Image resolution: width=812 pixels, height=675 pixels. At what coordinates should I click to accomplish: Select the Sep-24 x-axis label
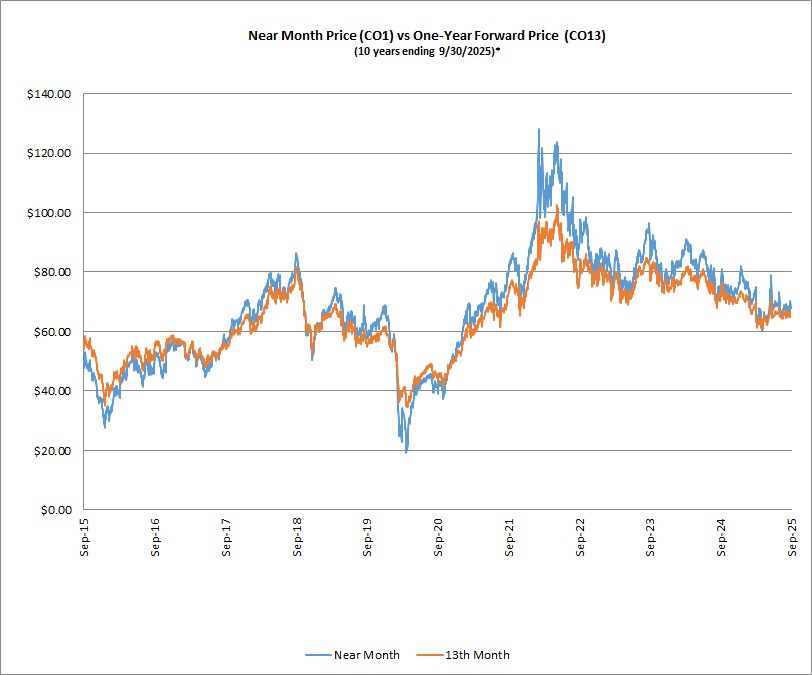click(721, 537)
